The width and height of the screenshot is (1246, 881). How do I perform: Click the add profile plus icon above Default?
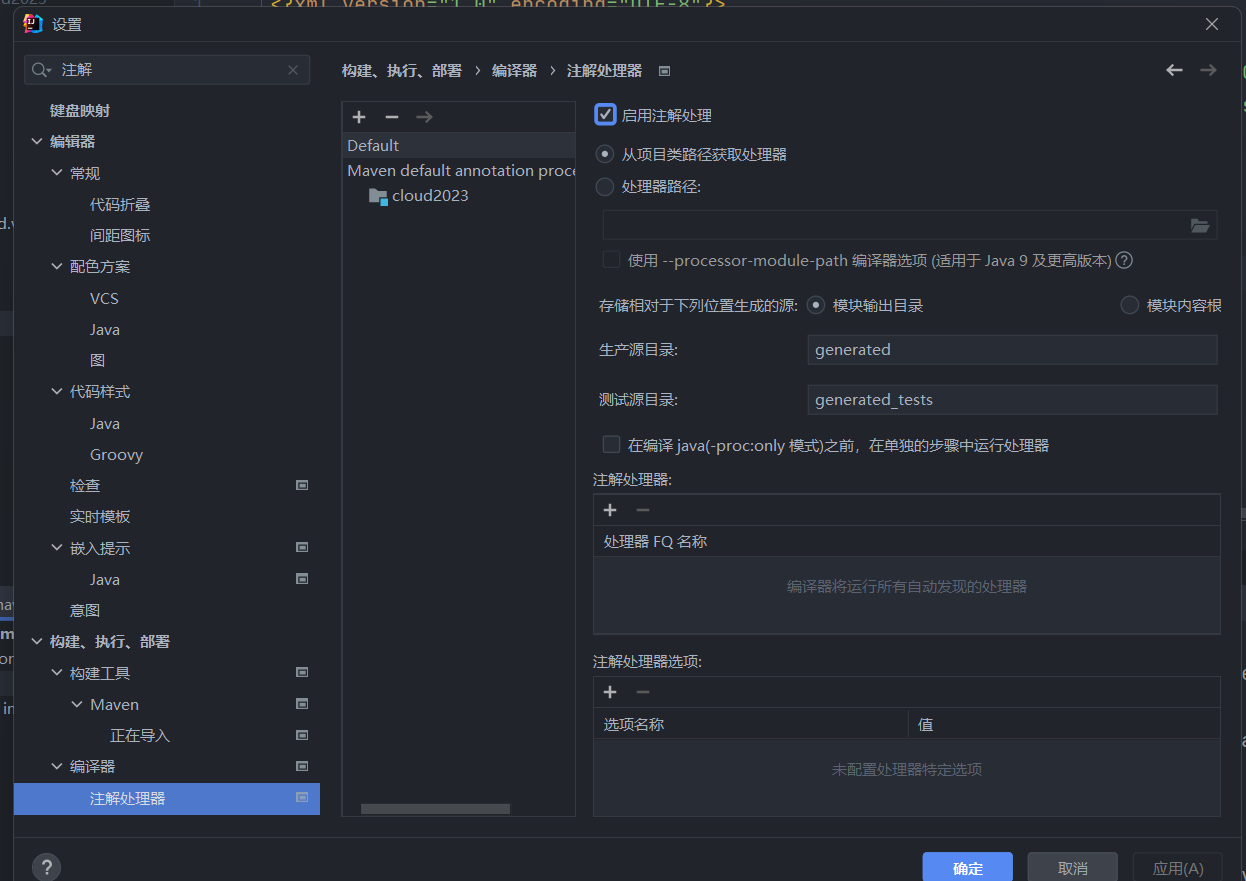tap(359, 117)
